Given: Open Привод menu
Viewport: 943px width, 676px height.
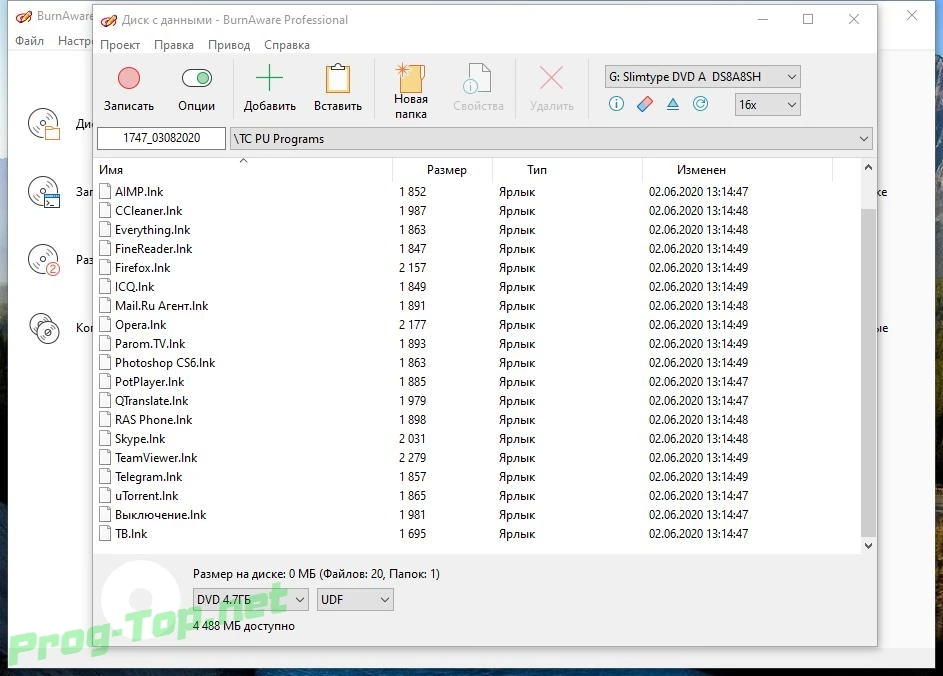Looking at the screenshot, I should (x=229, y=45).
